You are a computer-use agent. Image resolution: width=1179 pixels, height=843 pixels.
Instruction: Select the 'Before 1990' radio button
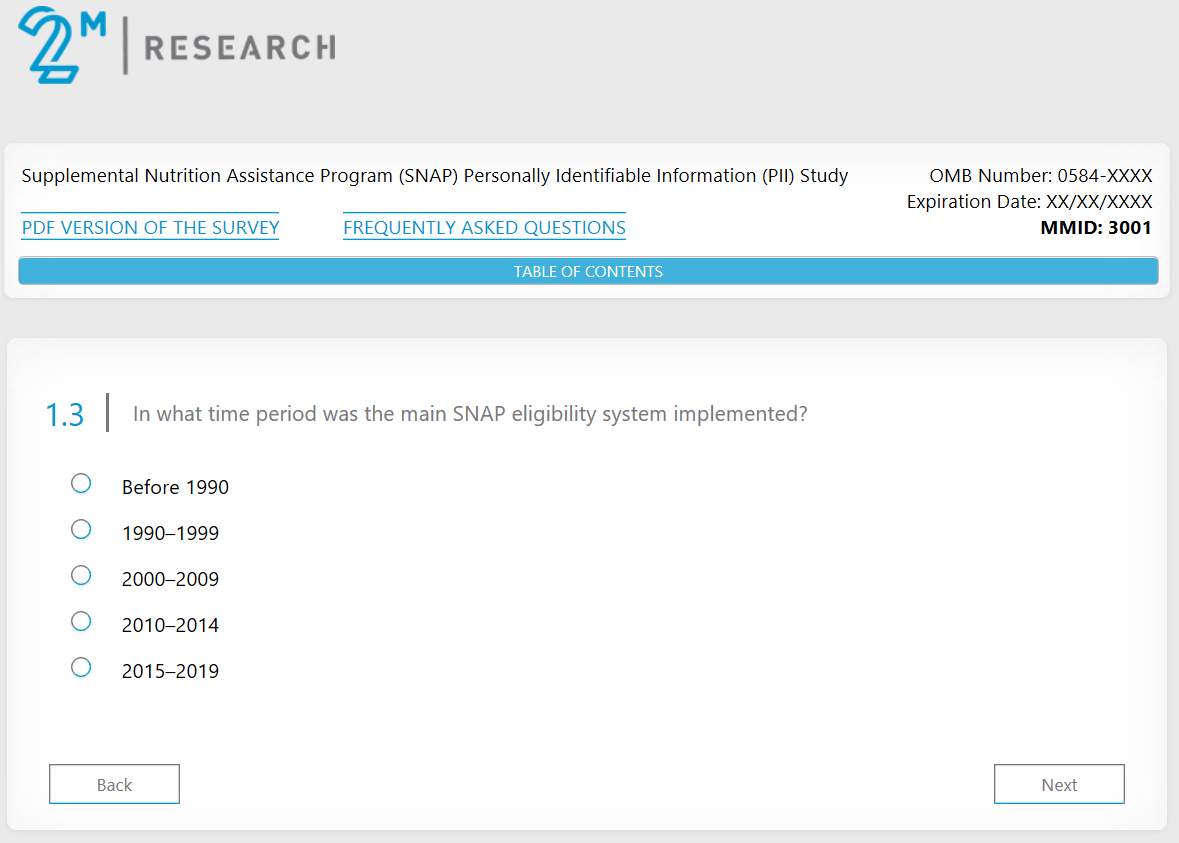point(81,484)
